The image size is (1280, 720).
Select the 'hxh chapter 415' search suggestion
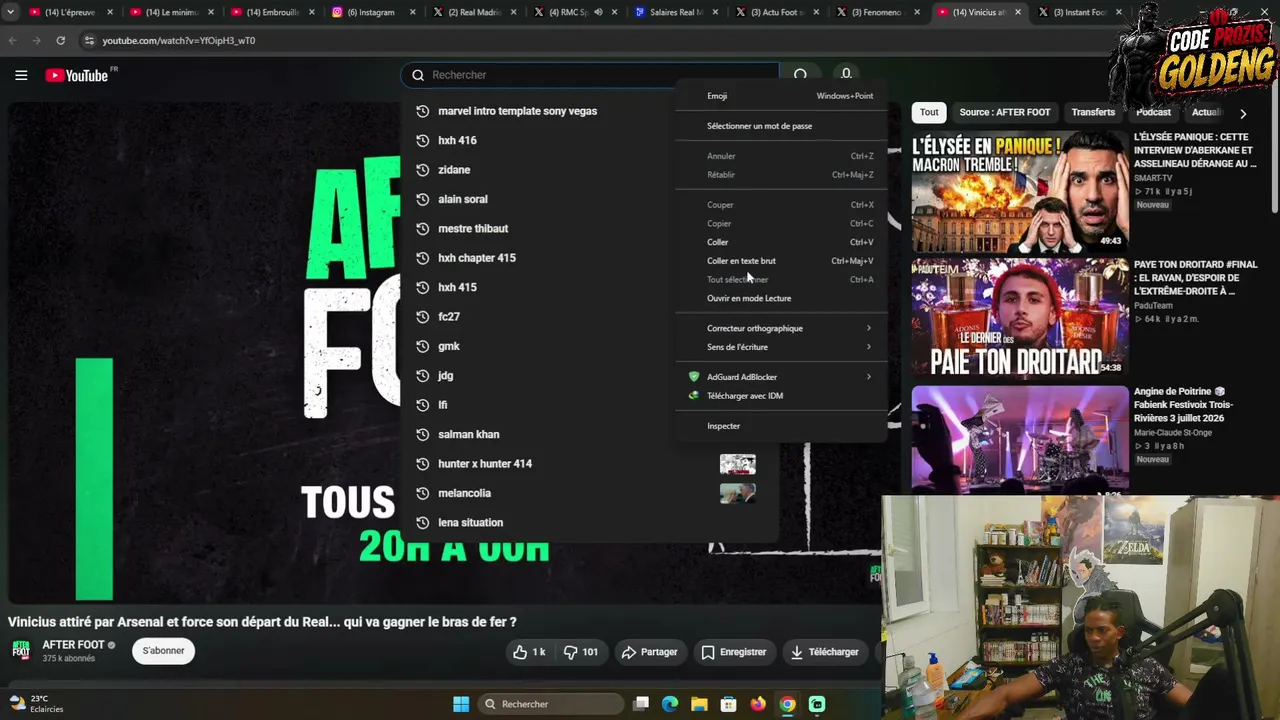pyautogui.click(x=590, y=258)
